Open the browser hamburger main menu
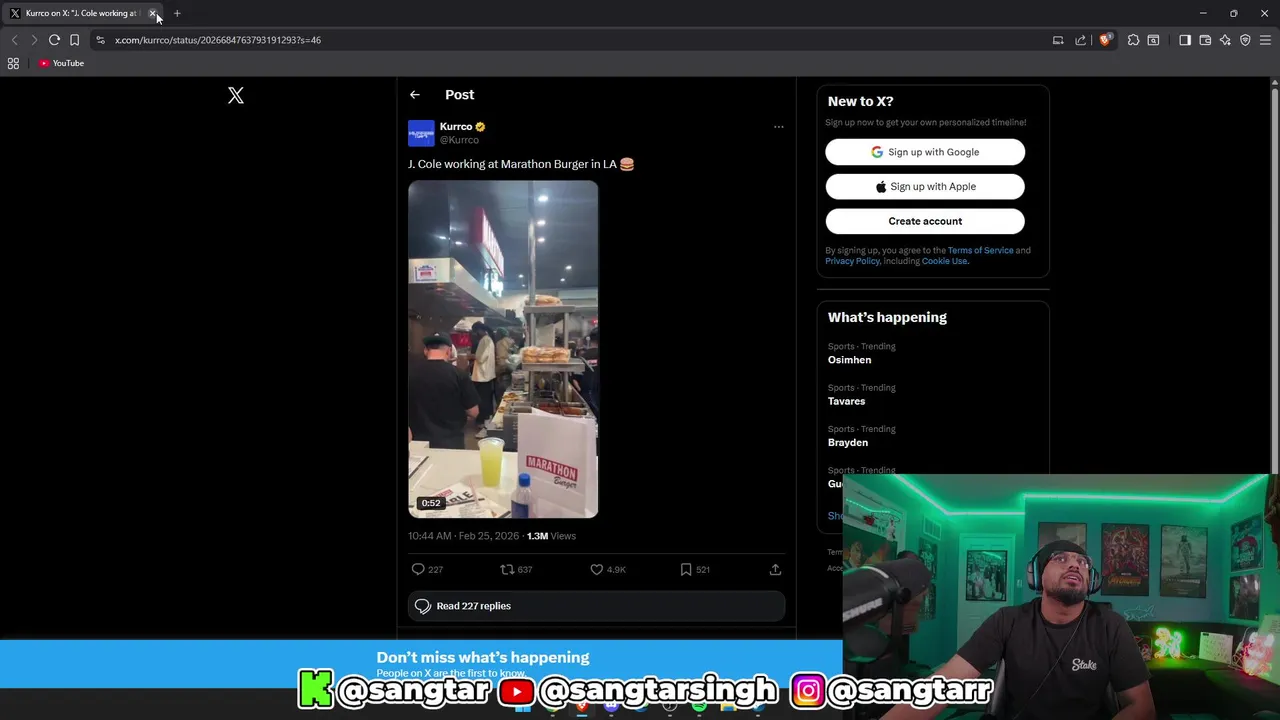The height and width of the screenshot is (720, 1280). coord(1265,40)
